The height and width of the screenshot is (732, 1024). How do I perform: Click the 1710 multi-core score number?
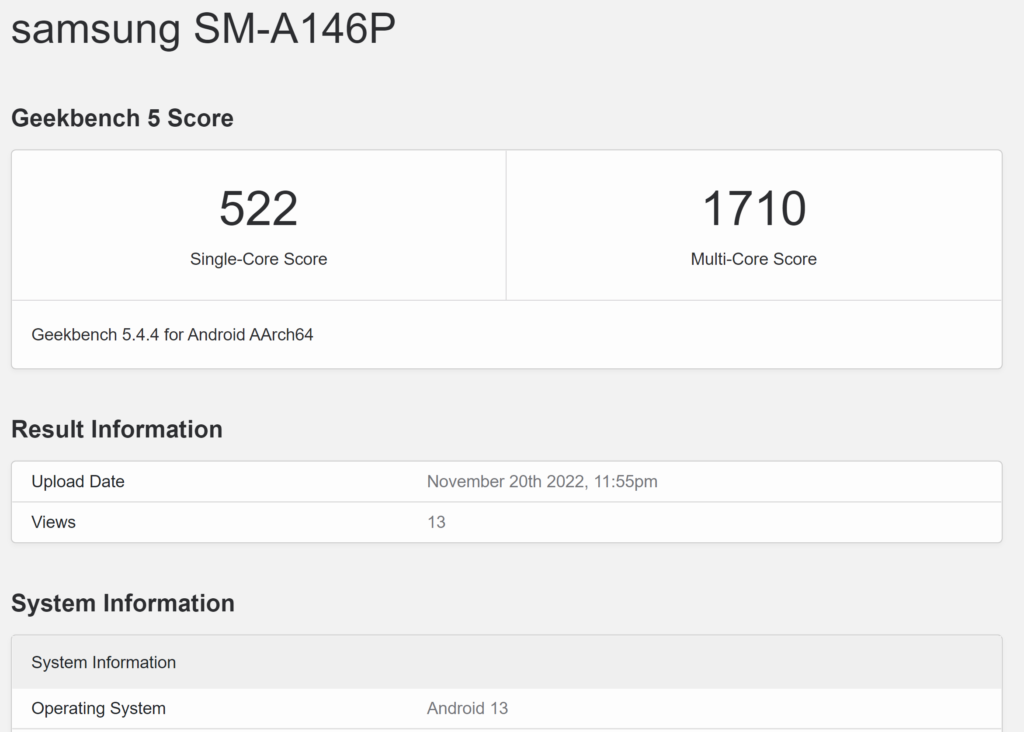(753, 209)
